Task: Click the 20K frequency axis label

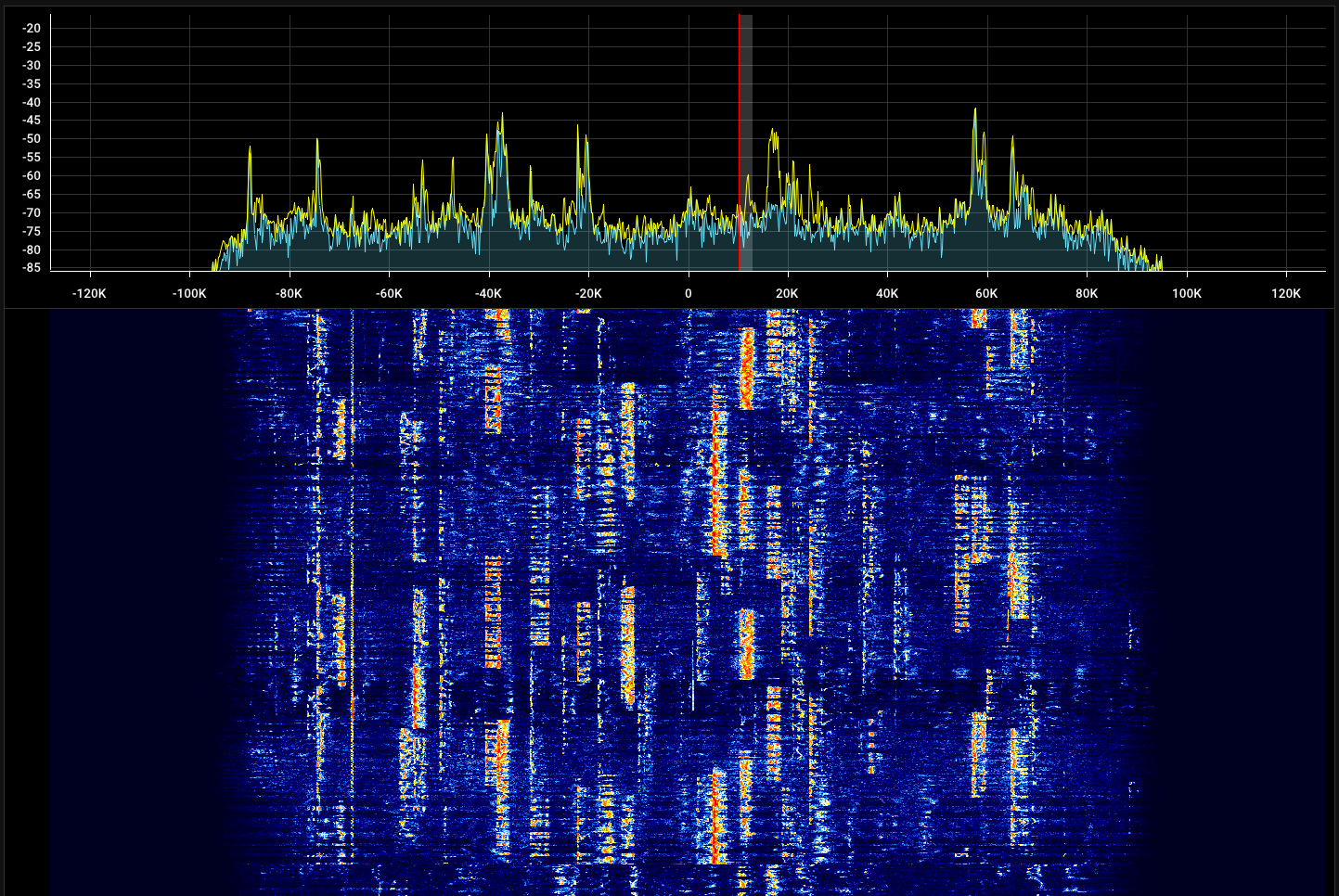Action: point(787,293)
